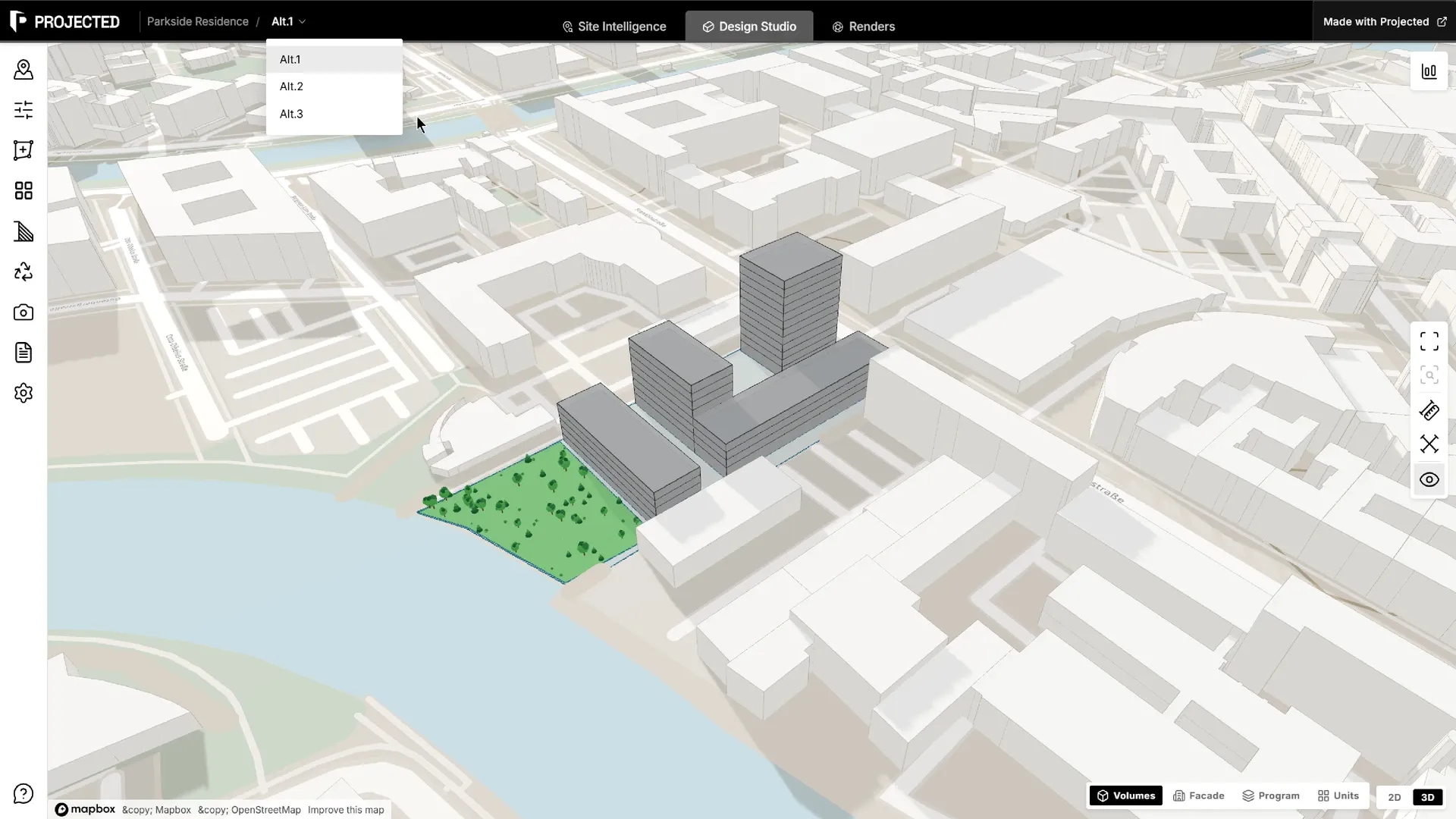Open the bar chart statistics panel icon
This screenshot has width=1456, height=819.
pos(1429,71)
